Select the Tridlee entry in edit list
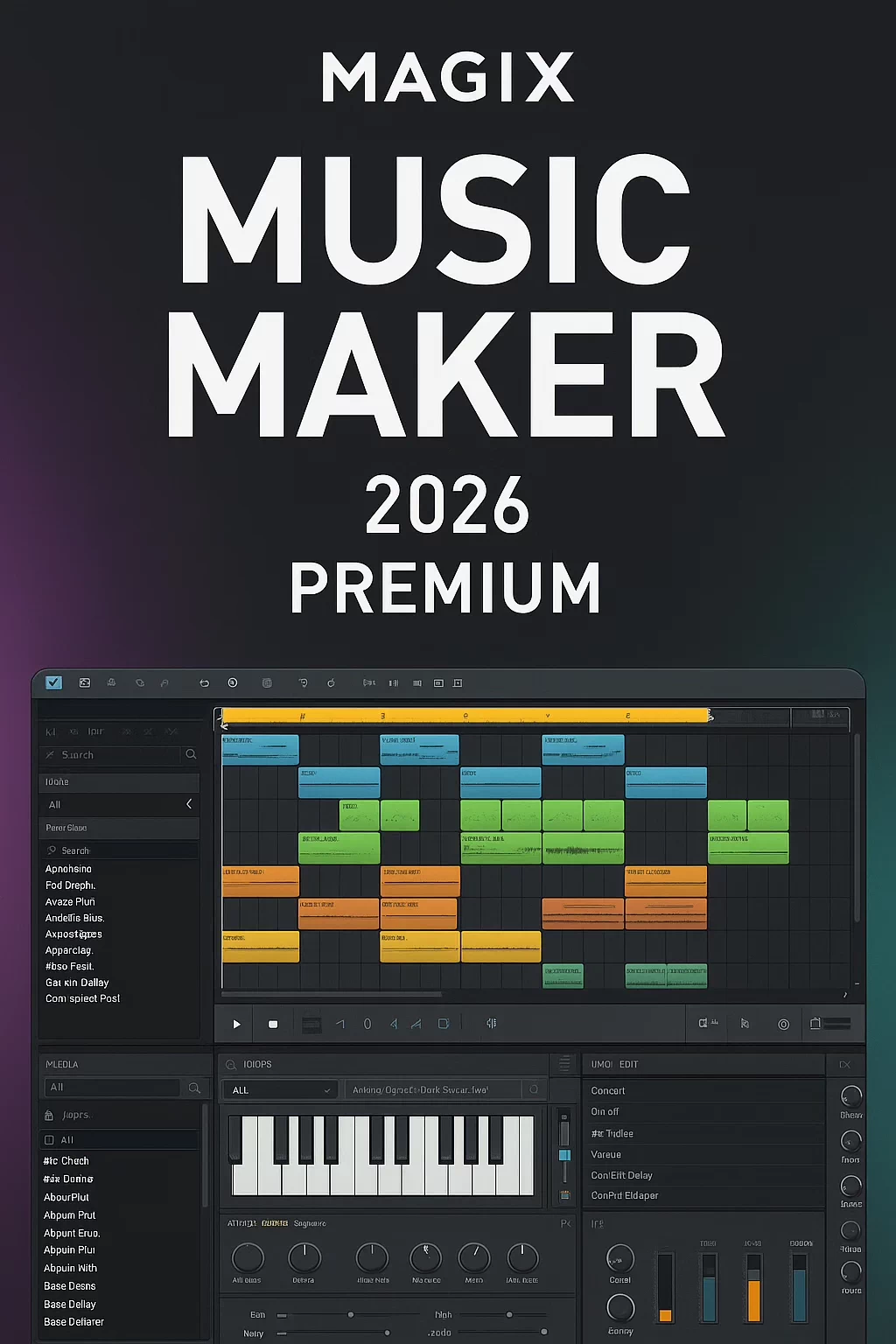This screenshot has height=1344, width=896. click(x=703, y=1133)
